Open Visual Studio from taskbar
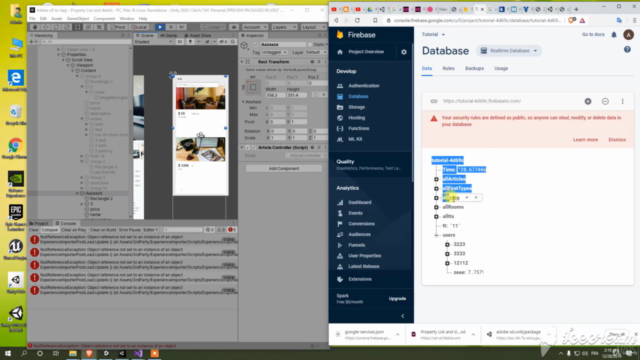Screen dimensions: 640x360 pos(138,353)
